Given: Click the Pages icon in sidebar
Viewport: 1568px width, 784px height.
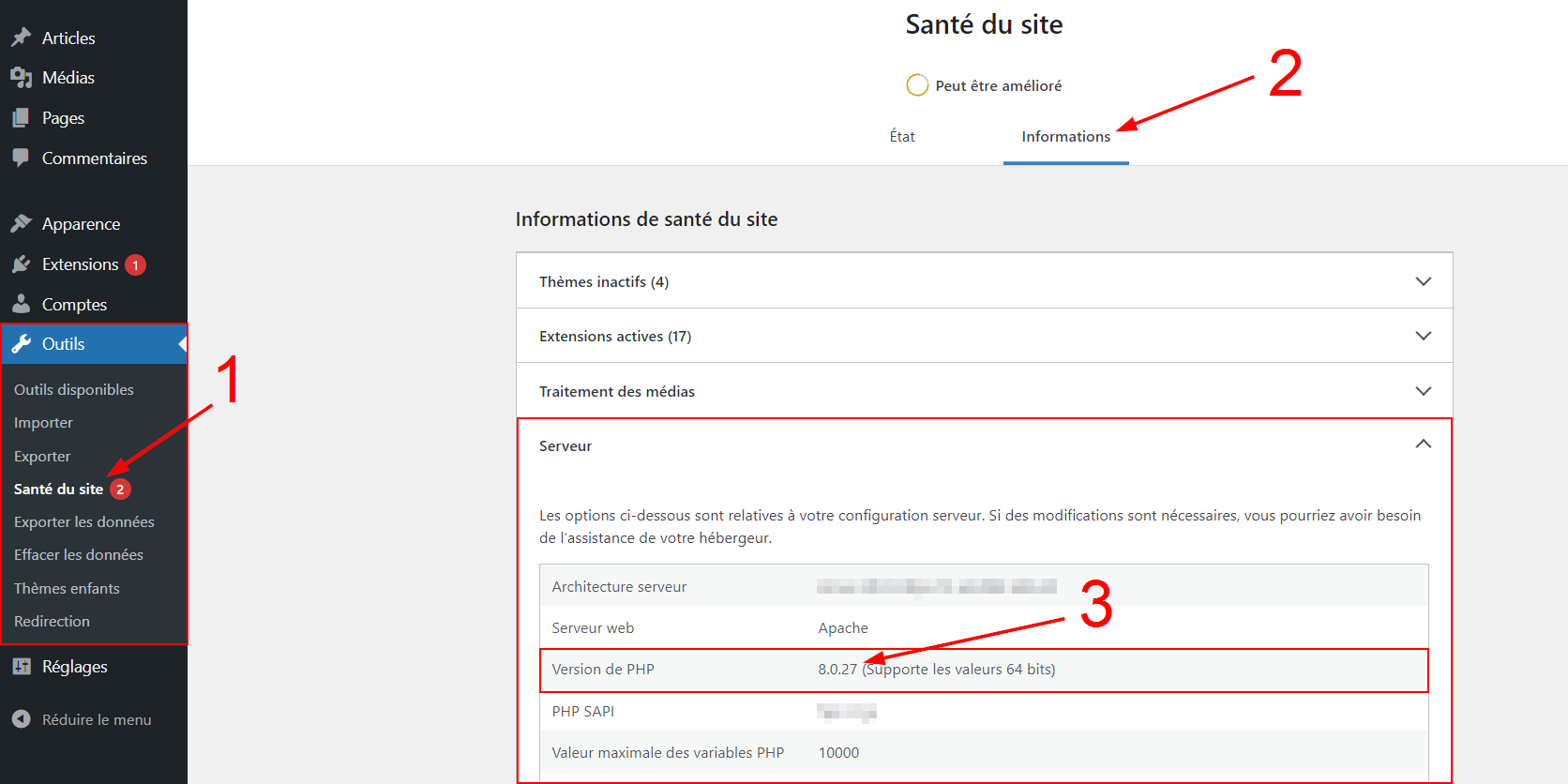Looking at the screenshot, I should coord(21,118).
